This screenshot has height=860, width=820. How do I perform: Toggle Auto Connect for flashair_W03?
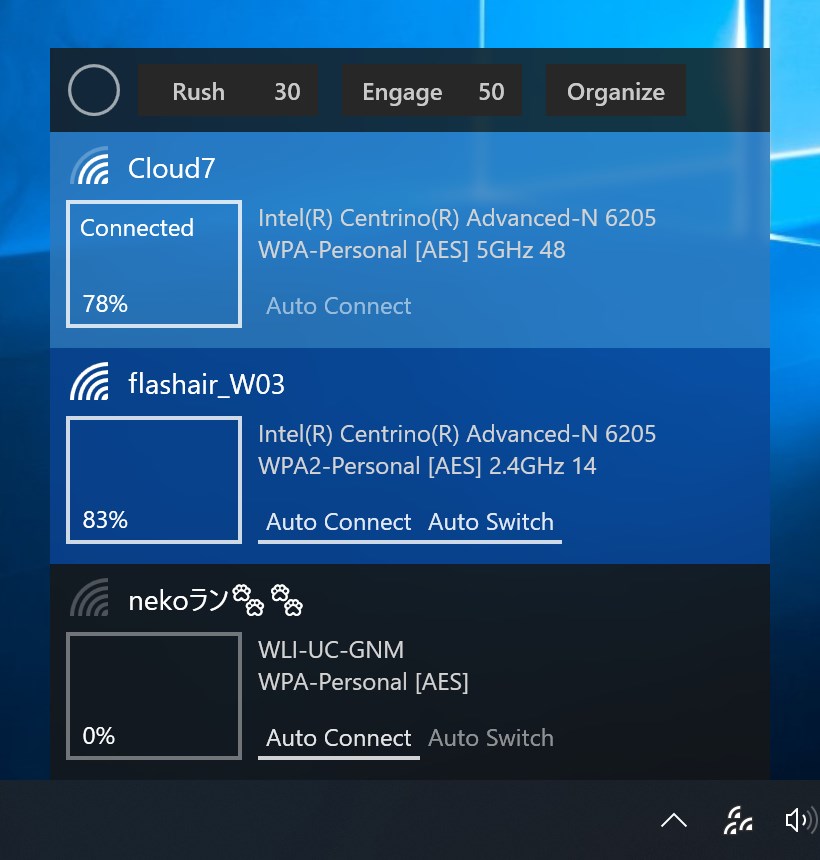coord(338,522)
